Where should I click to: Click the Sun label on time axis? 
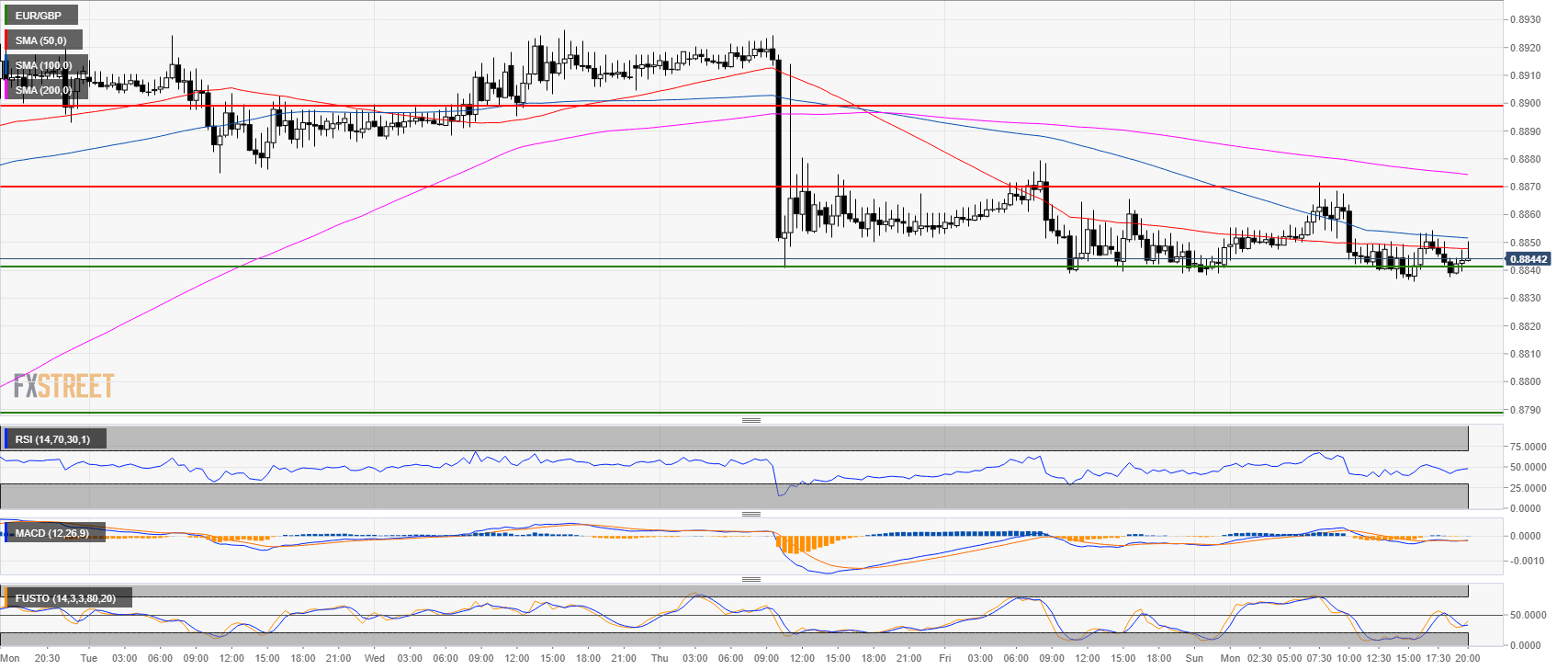tap(1194, 658)
